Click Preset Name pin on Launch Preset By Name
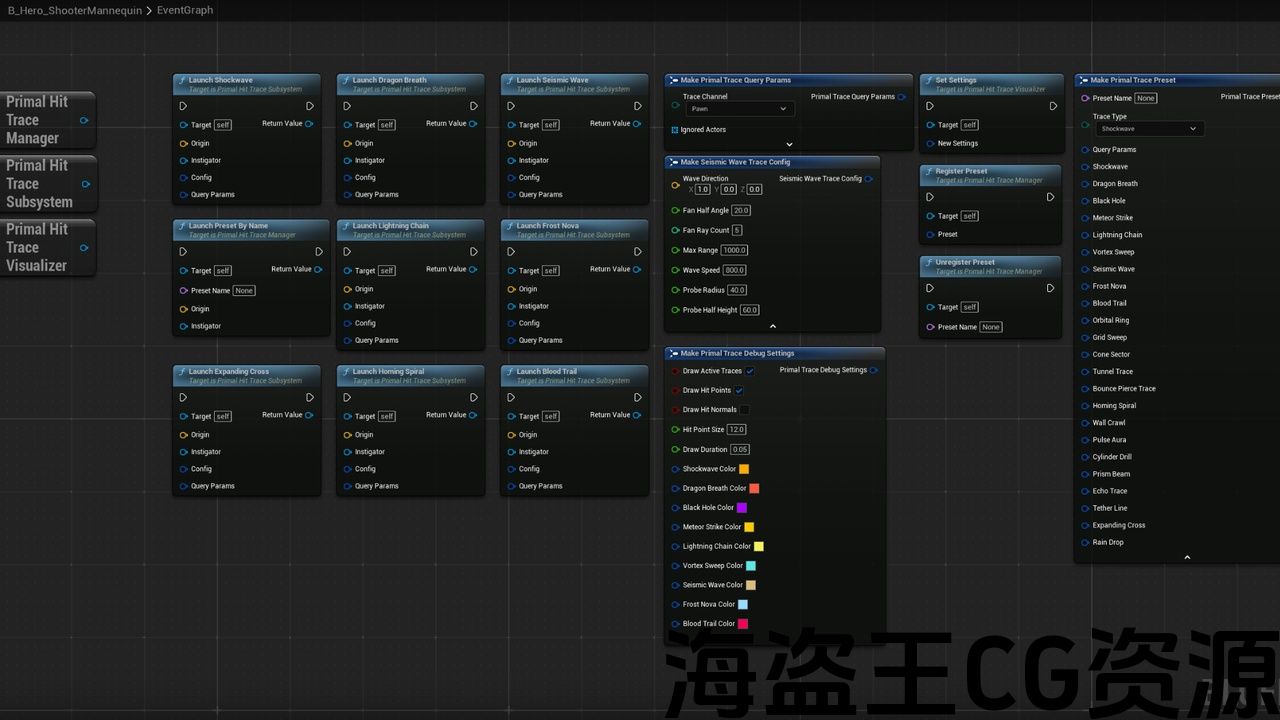The image size is (1280, 720). [x=184, y=291]
